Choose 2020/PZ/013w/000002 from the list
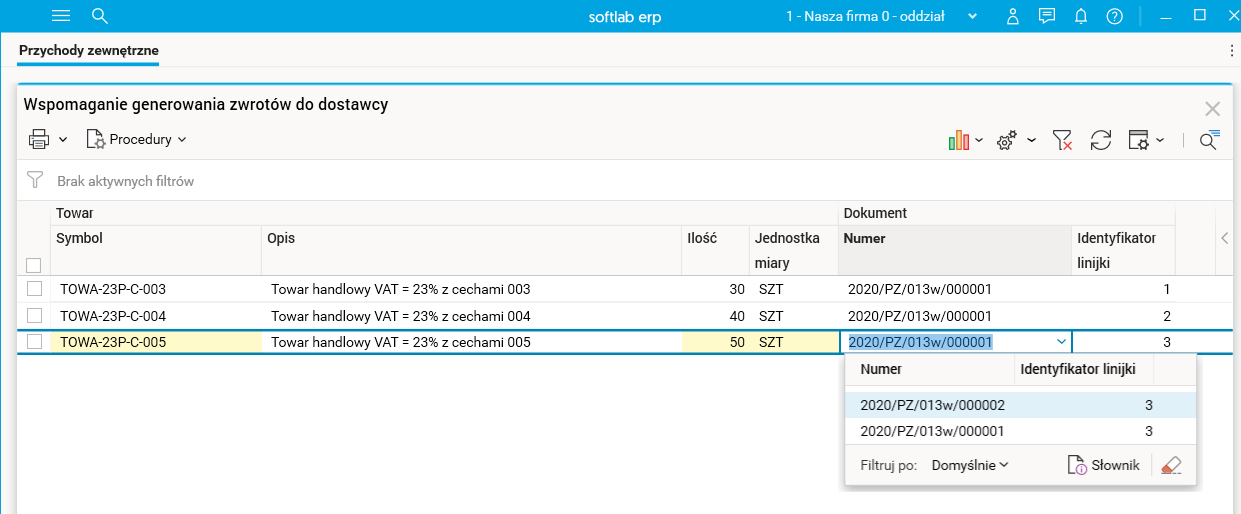1241x514 pixels. (x=932, y=405)
